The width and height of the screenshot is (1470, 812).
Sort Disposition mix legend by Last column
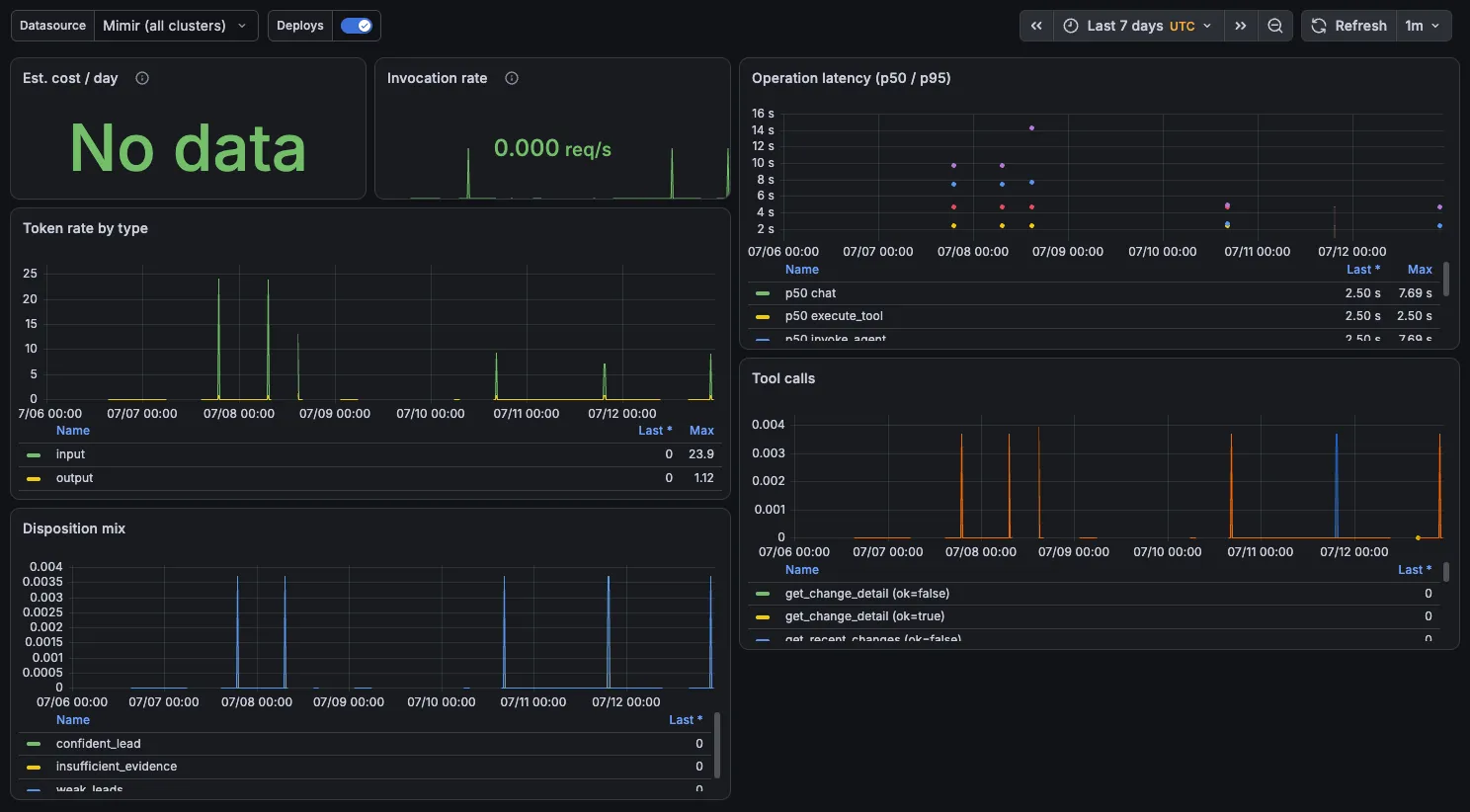[686, 720]
